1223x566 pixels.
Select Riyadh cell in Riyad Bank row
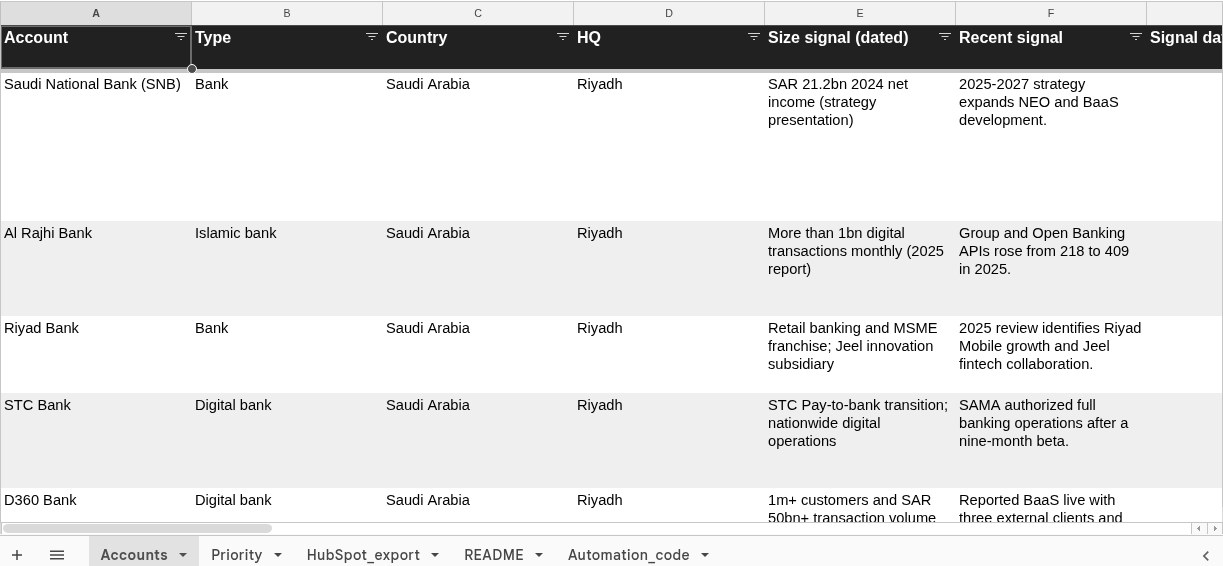click(669, 355)
